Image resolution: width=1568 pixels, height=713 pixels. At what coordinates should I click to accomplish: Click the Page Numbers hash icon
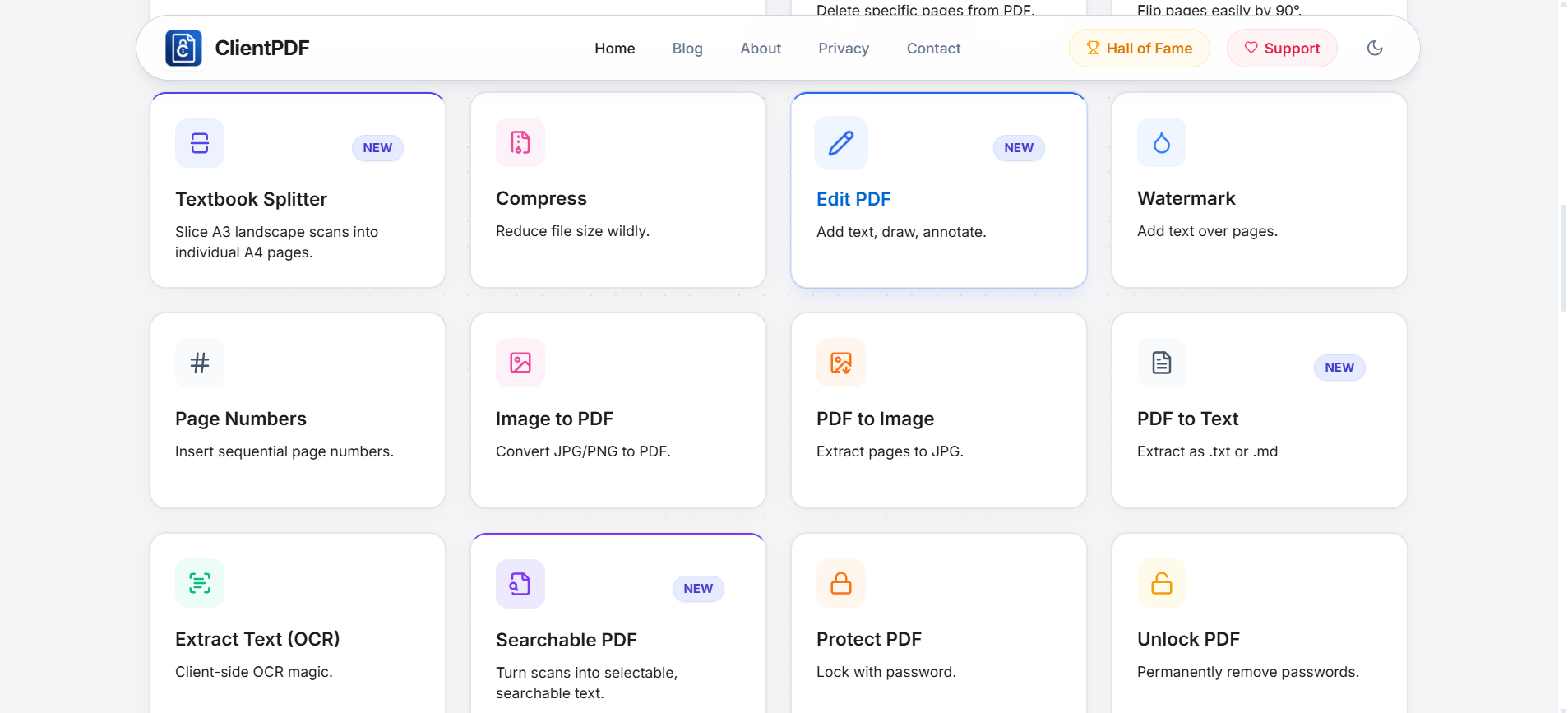(200, 363)
